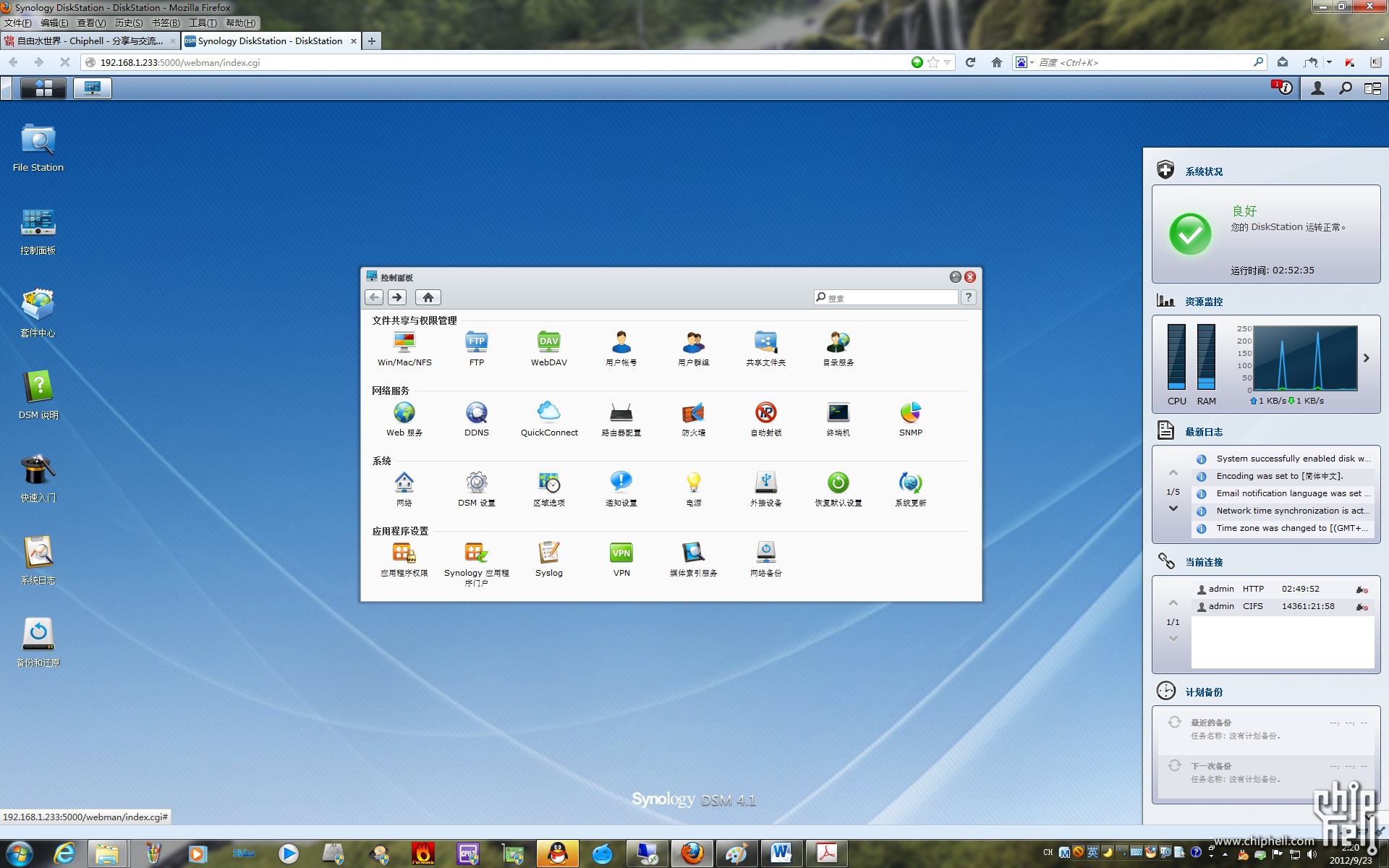
Task: Open Windows Start button
Action: (x=20, y=854)
